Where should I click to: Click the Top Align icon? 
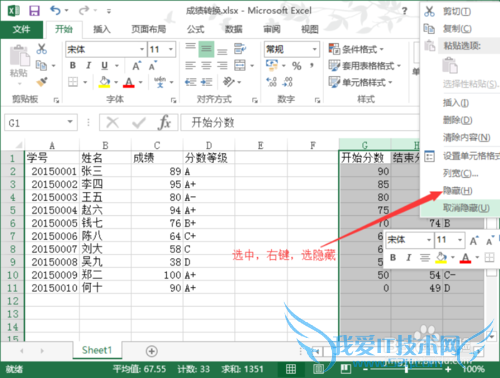point(190,47)
